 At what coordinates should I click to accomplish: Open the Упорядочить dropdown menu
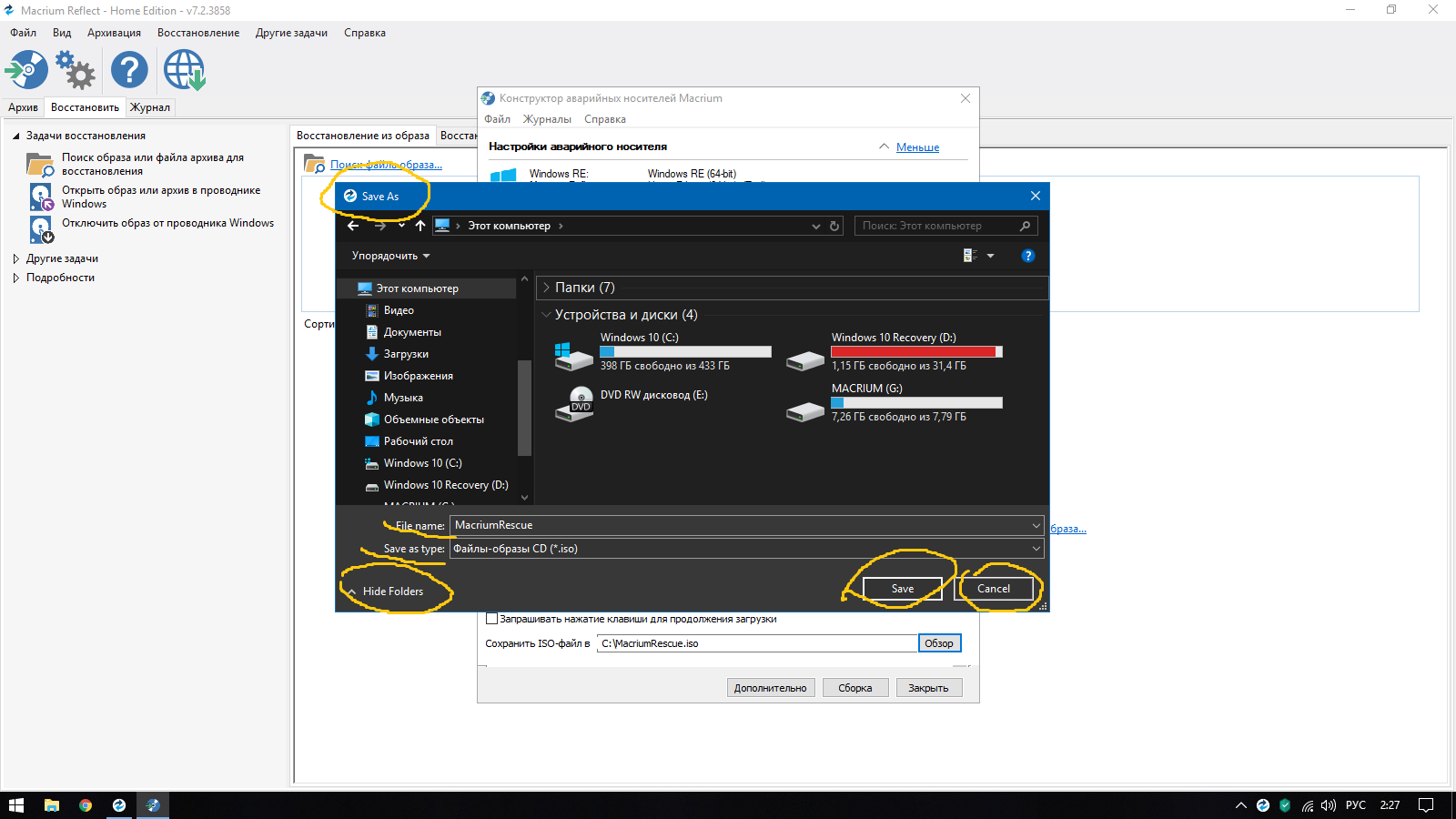[390, 256]
